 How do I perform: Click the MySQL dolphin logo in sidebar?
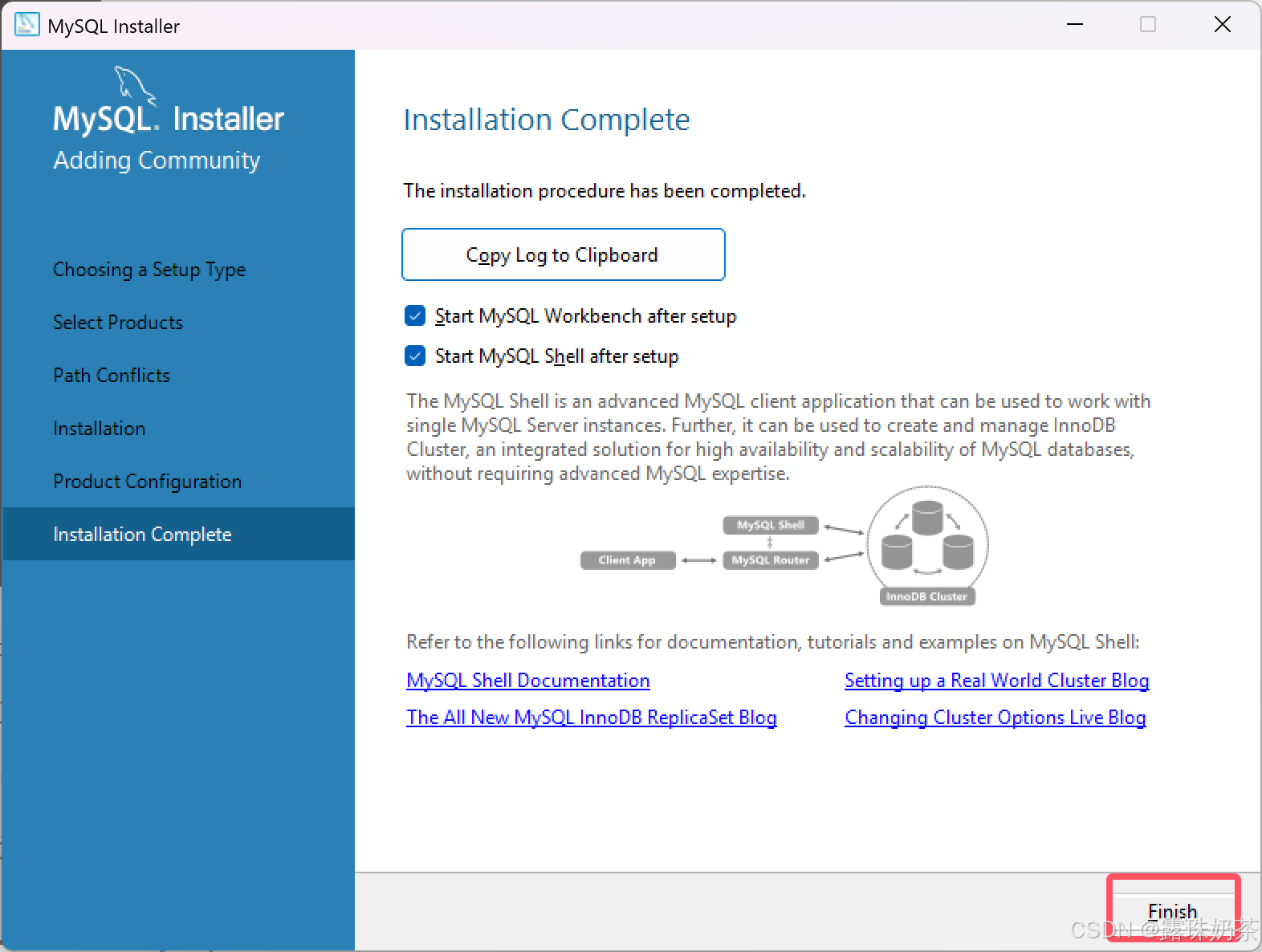pyautogui.click(x=135, y=86)
